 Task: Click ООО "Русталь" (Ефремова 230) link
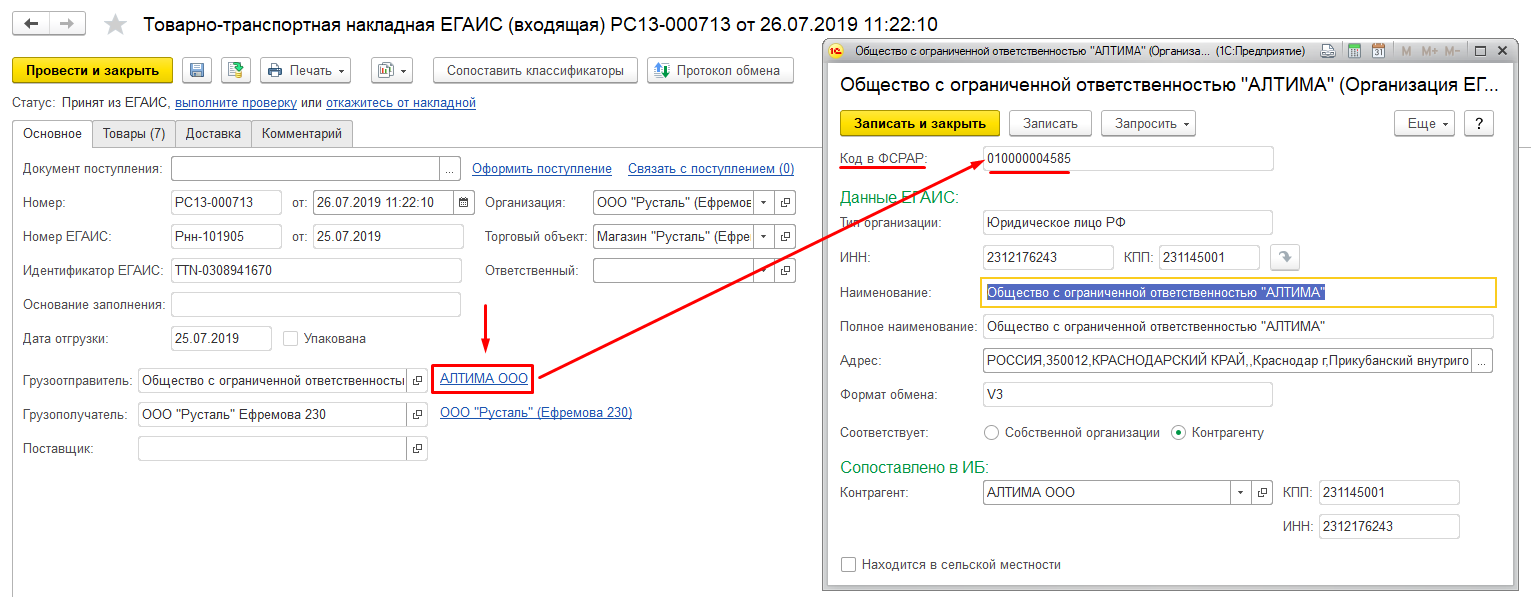(536, 413)
